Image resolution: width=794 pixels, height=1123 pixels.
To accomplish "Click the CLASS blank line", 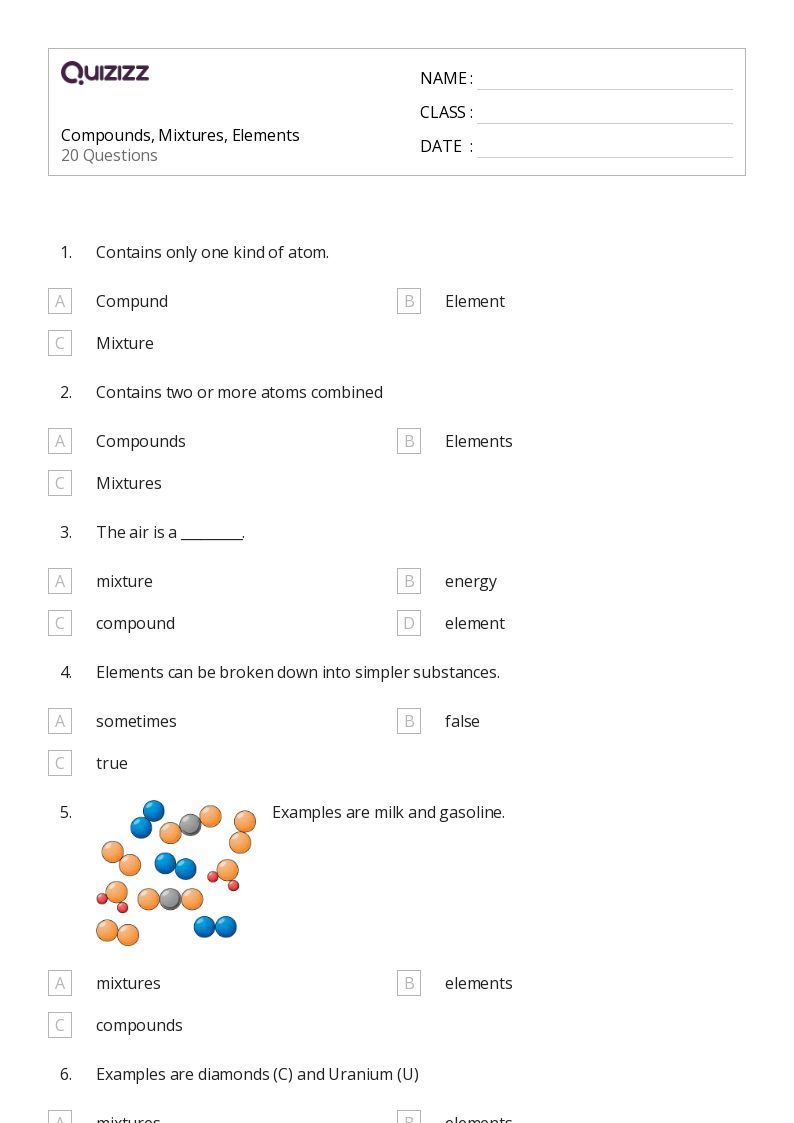I will point(605,113).
